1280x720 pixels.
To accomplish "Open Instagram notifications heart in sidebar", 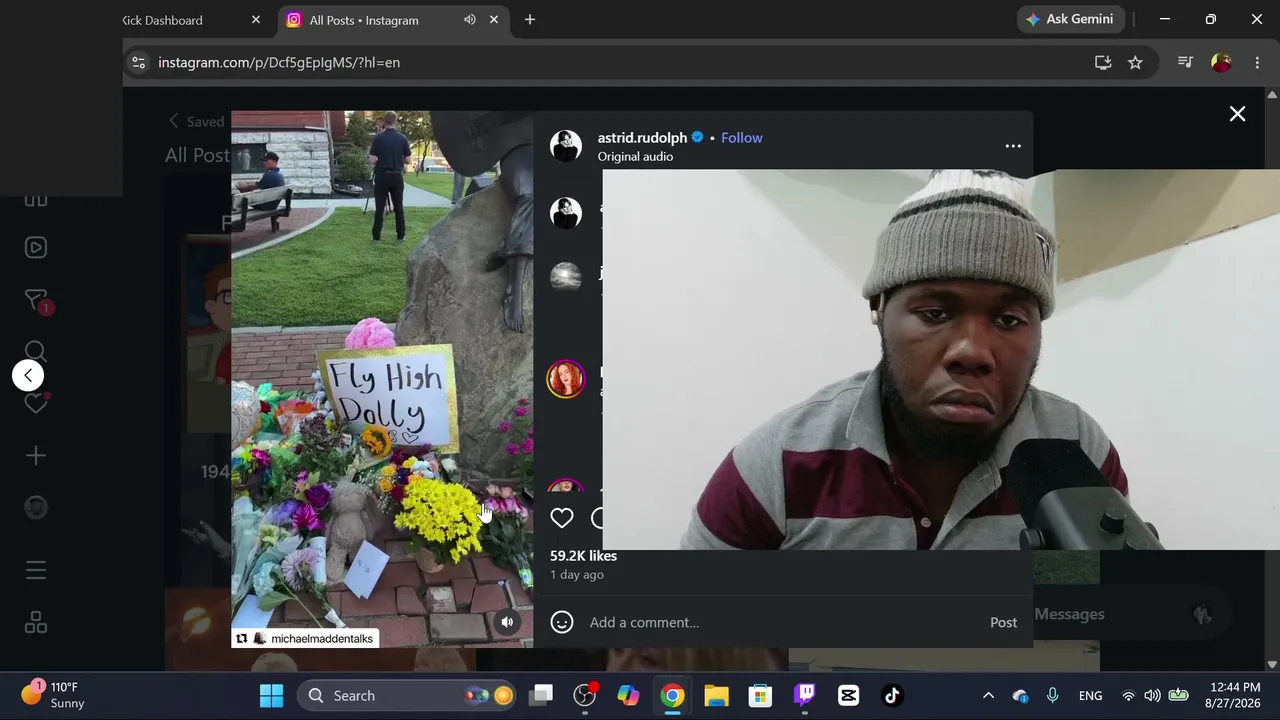I will pyautogui.click(x=36, y=403).
